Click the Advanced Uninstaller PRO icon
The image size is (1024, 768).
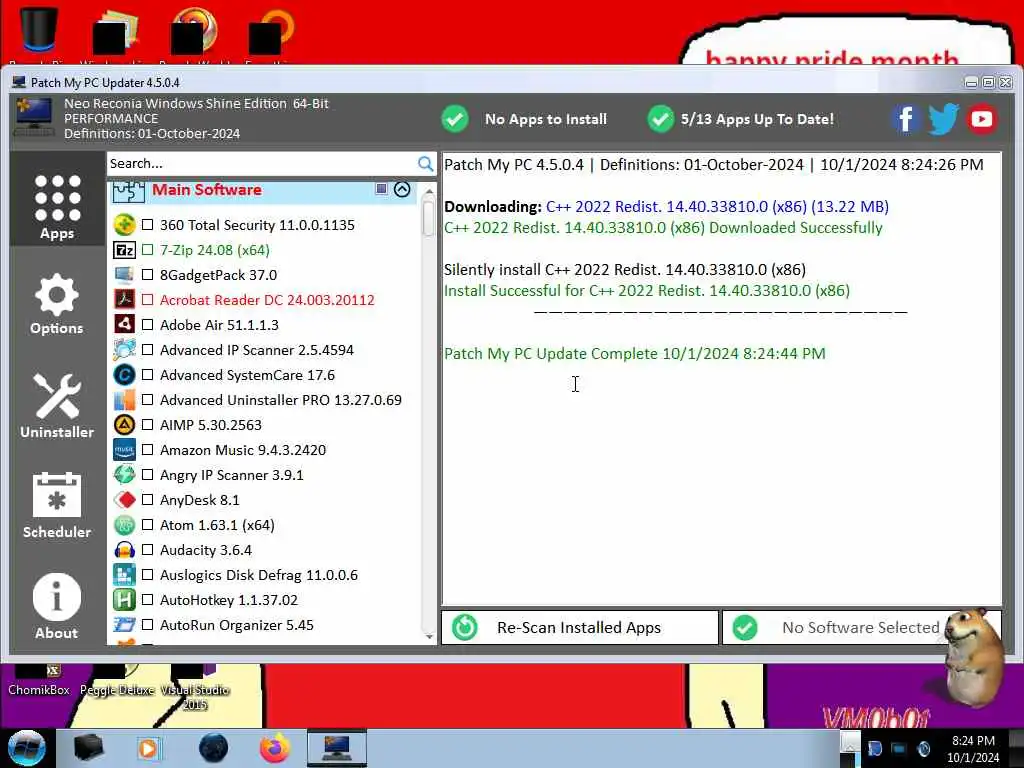124,400
